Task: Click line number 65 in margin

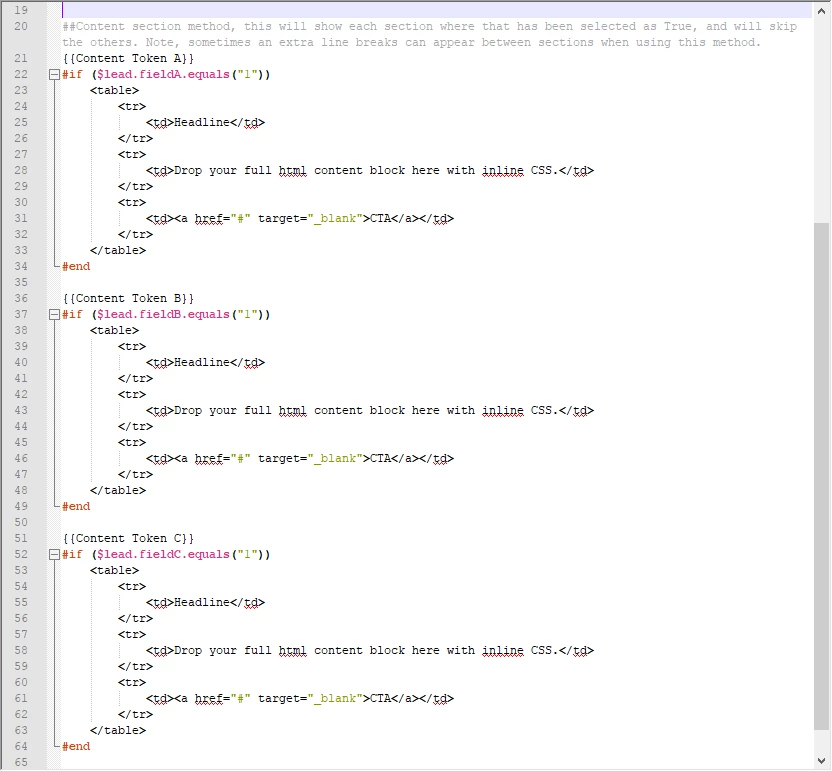Action: coord(21,762)
